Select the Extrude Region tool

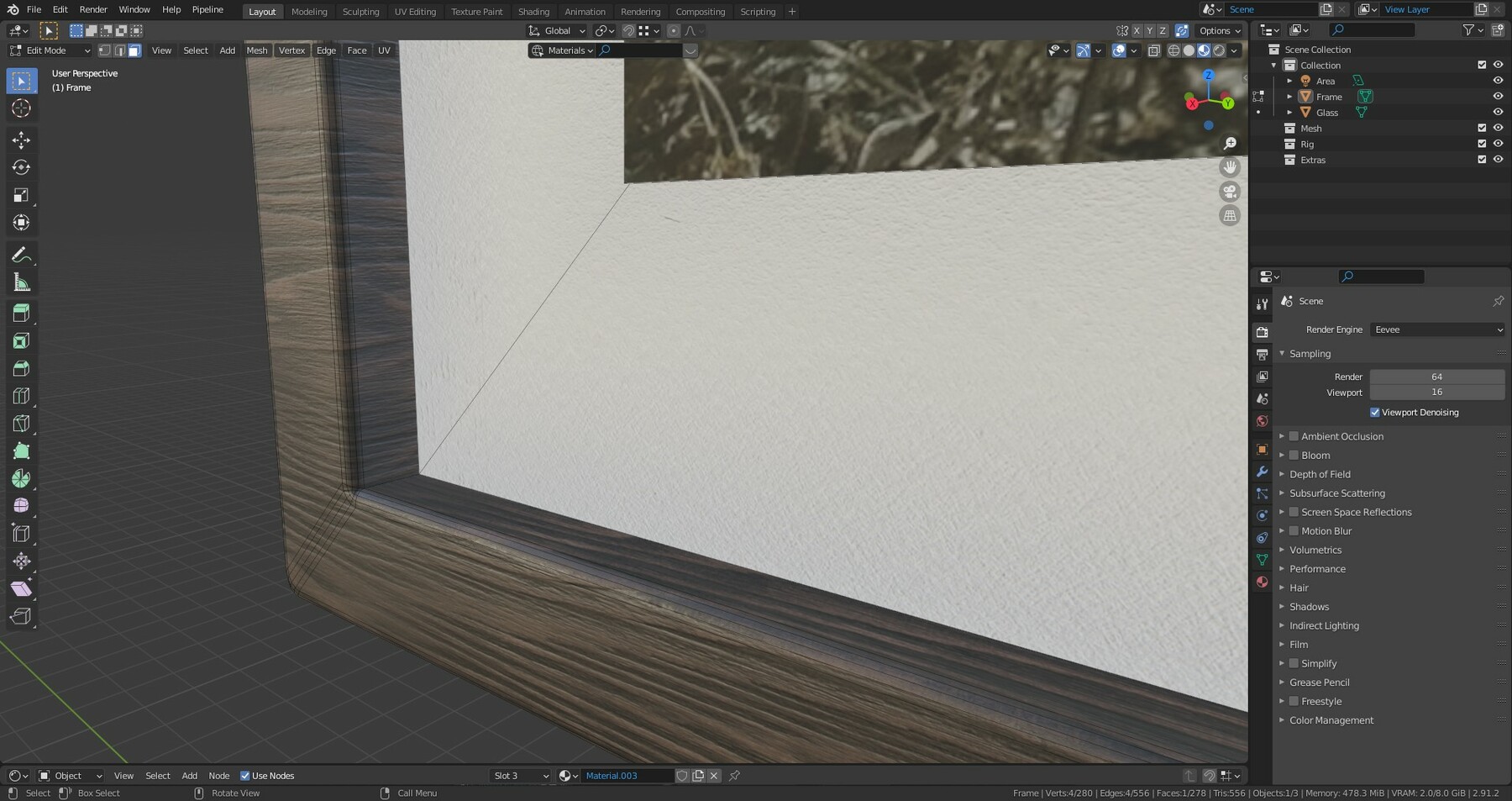pos(21,314)
